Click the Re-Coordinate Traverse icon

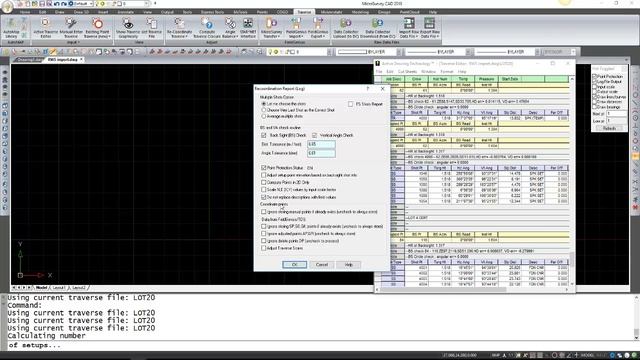pyautogui.click(x=179, y=28)
